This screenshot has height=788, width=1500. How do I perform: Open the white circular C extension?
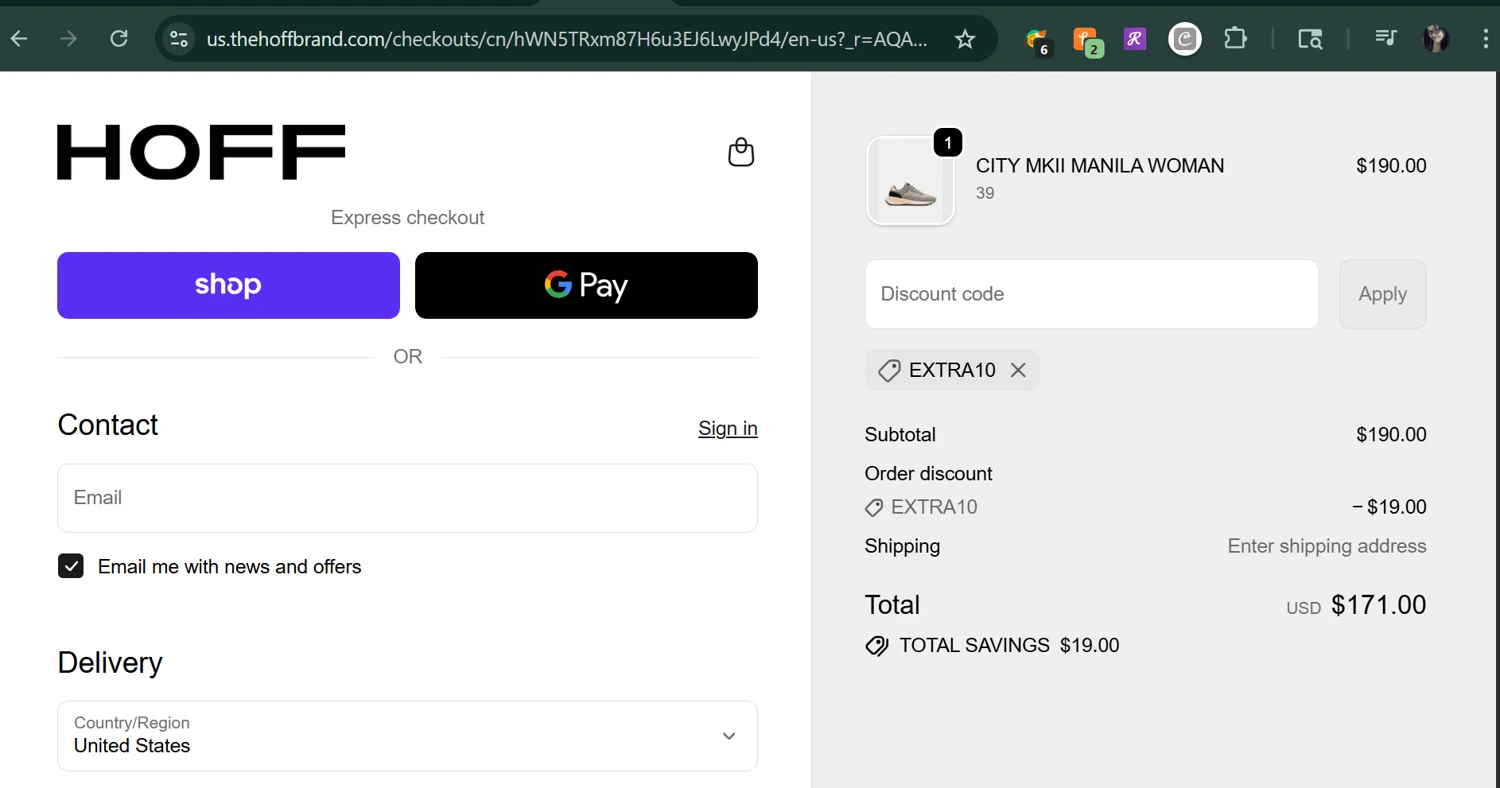[1185, 39]
